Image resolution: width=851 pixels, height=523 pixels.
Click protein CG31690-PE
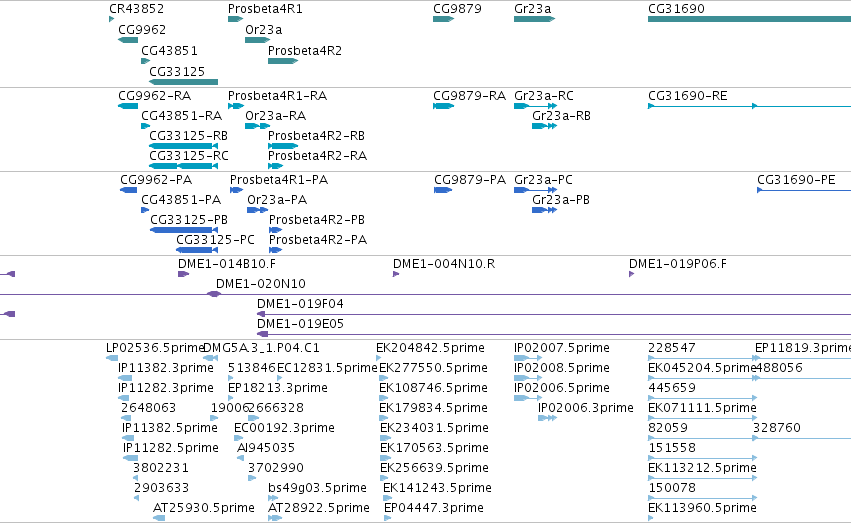tap(796, 180)
